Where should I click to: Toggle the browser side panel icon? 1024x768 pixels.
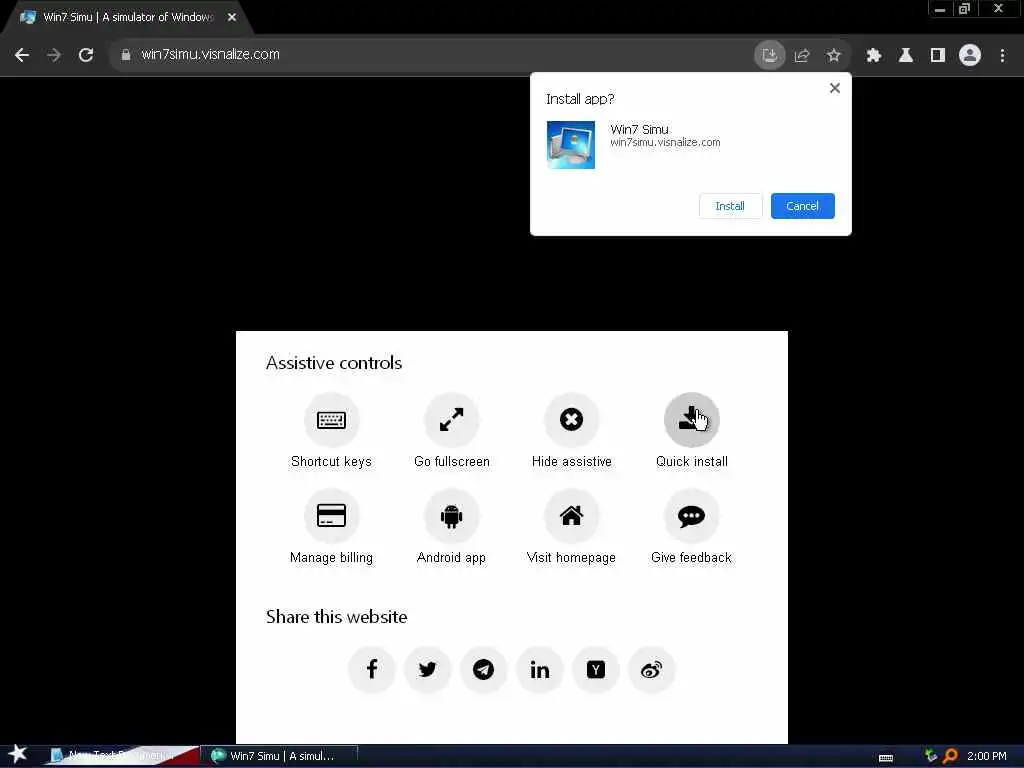point(938,55)
